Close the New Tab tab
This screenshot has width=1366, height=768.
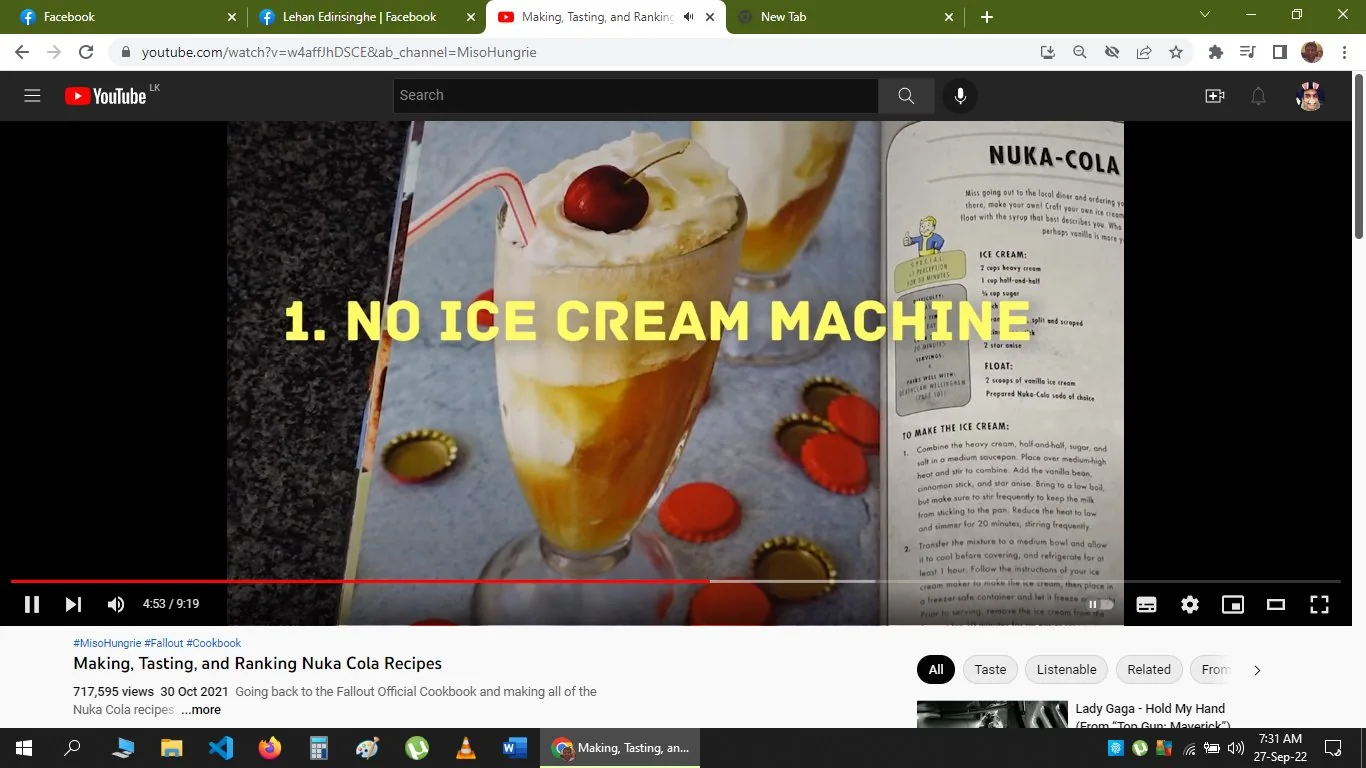coord(948,17)
